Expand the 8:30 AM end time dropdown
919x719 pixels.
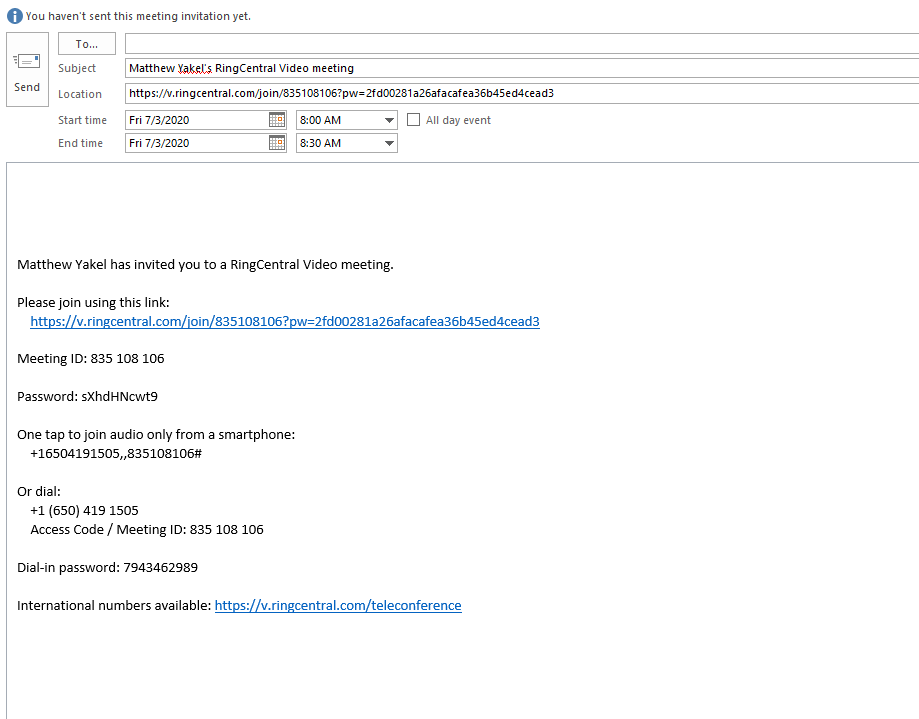(x=389, y=143)
